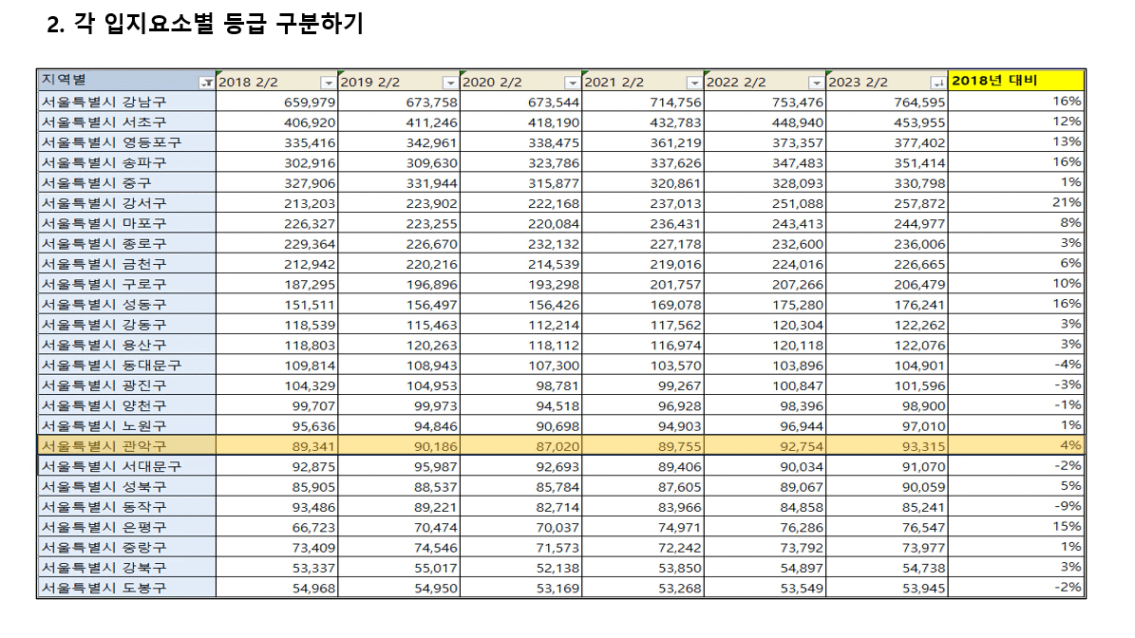The height and width of the screenshot is (638, 1135).
Task: Select the 서울특별시 도봉구 row label
Action: click(126, 588)
